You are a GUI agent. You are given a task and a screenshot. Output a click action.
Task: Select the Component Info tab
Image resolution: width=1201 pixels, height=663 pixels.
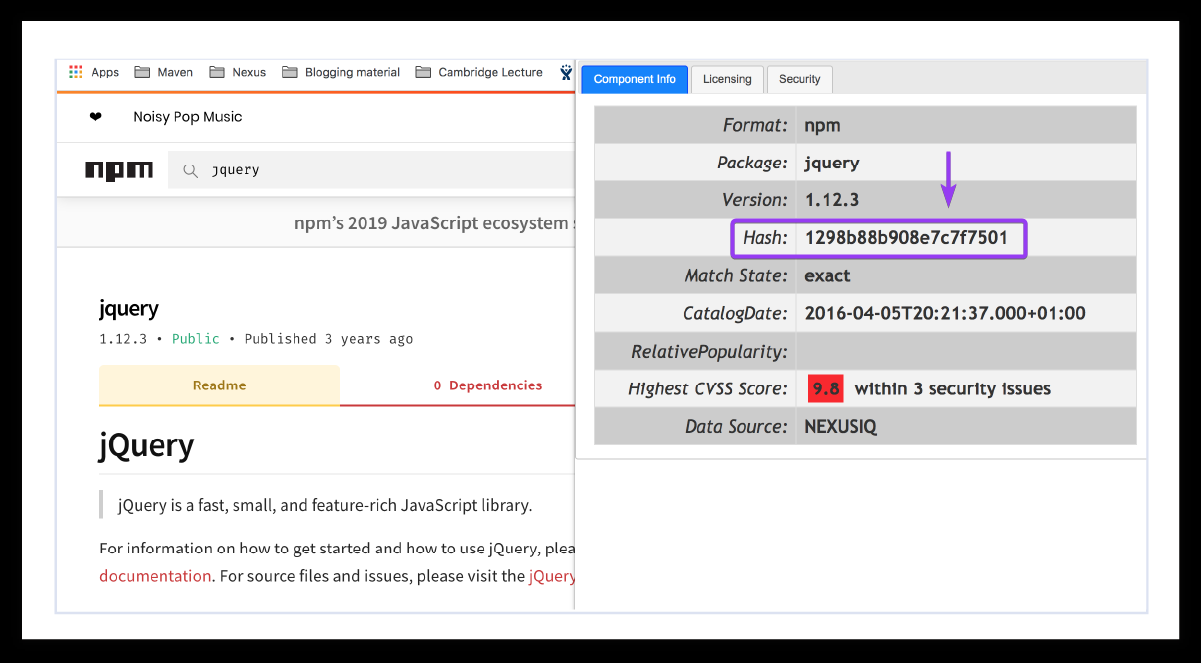(x=634, y=79)
